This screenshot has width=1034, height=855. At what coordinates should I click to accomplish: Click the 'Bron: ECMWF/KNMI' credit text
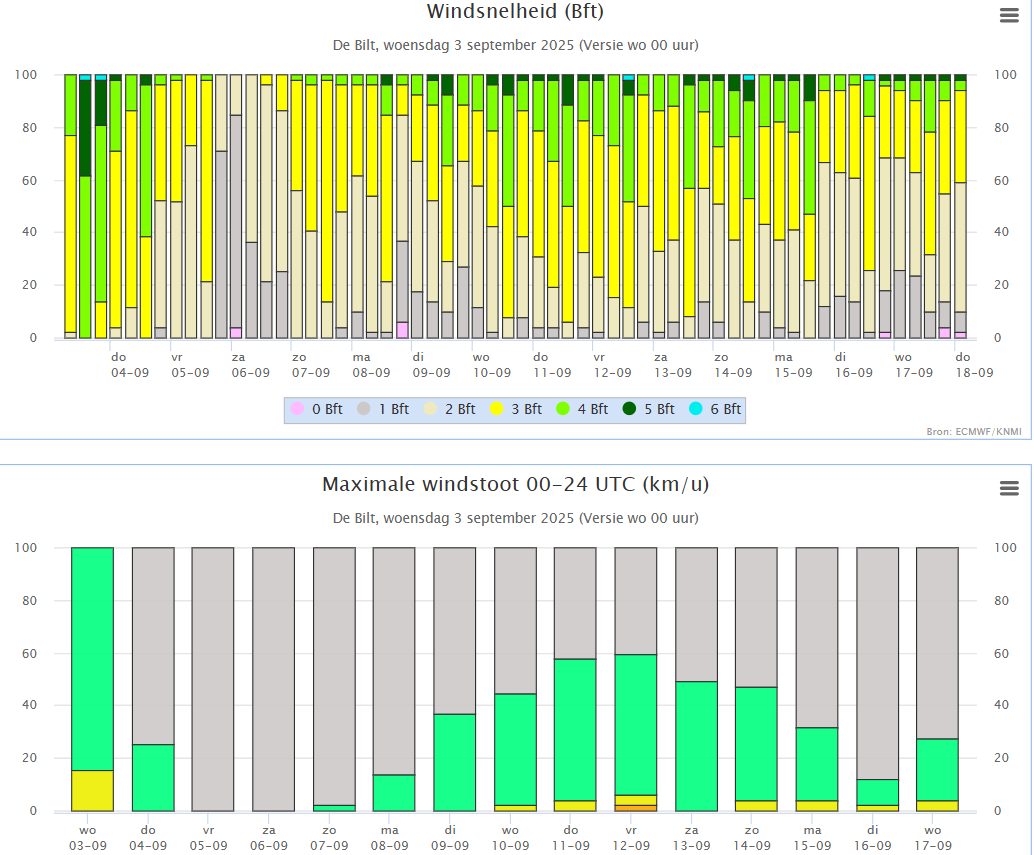pyautogui.click(x=974, y=432)
